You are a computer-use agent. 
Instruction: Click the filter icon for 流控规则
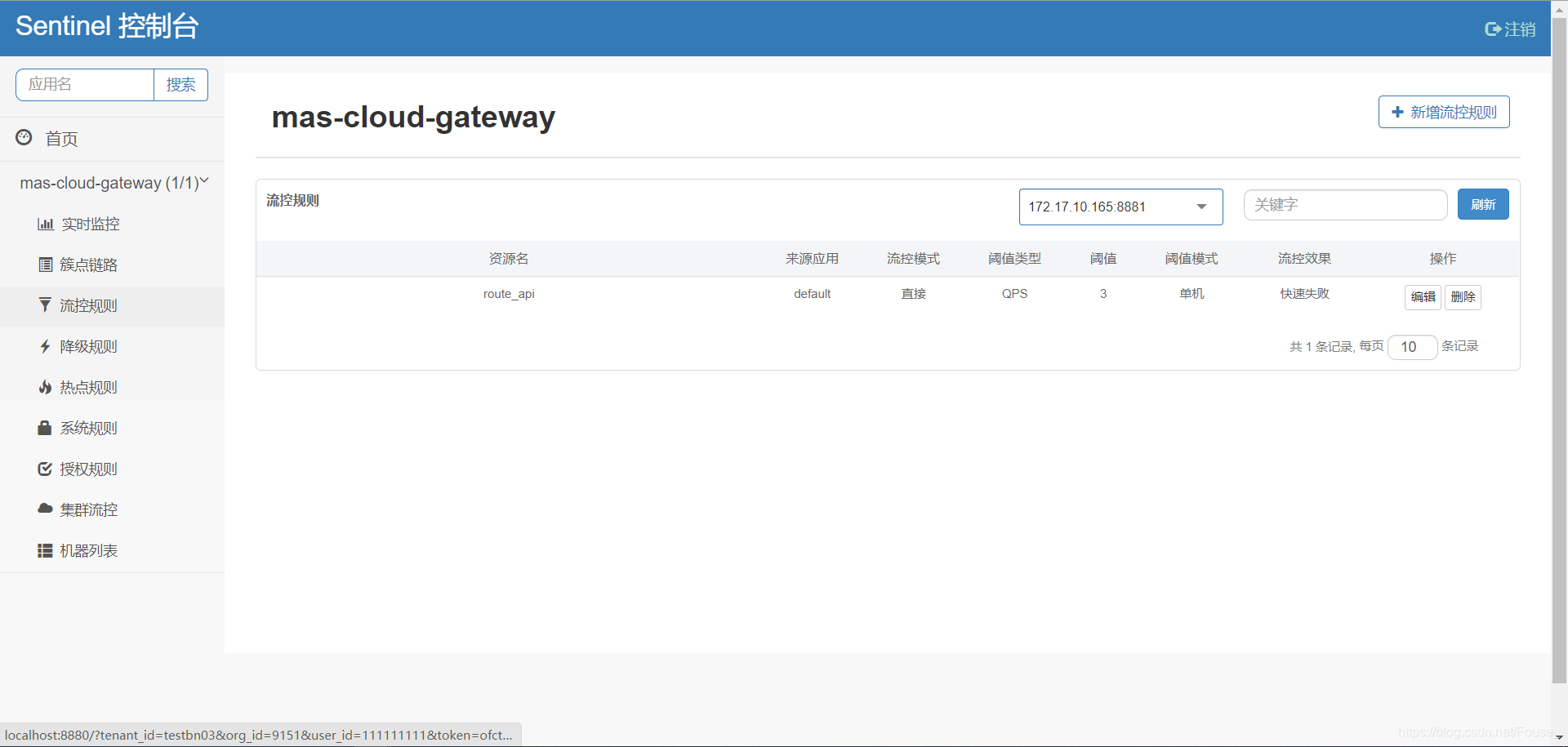(45, 305)
